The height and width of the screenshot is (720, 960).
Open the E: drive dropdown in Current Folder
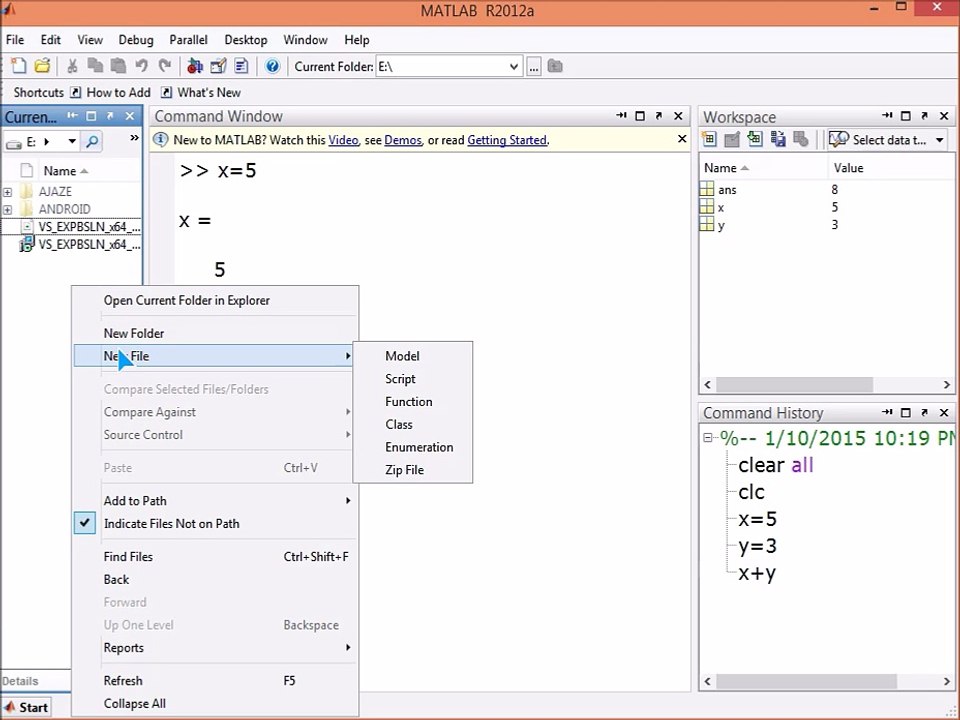click(72, 142)
